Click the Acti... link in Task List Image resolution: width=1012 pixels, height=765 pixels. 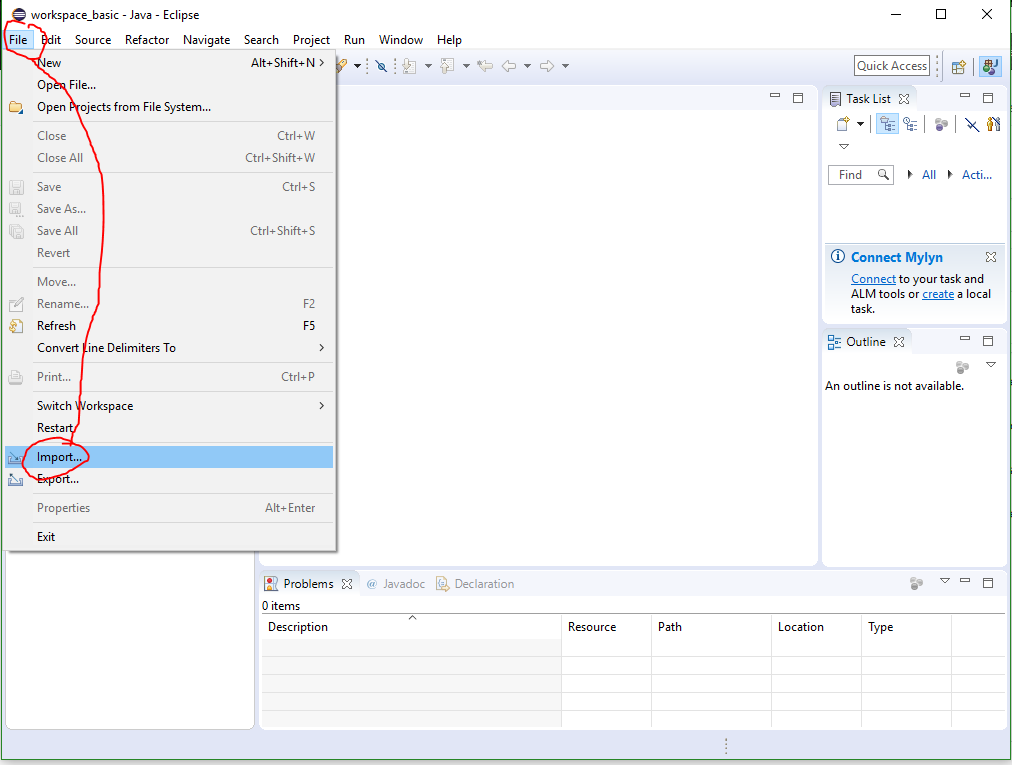[977, 175]
